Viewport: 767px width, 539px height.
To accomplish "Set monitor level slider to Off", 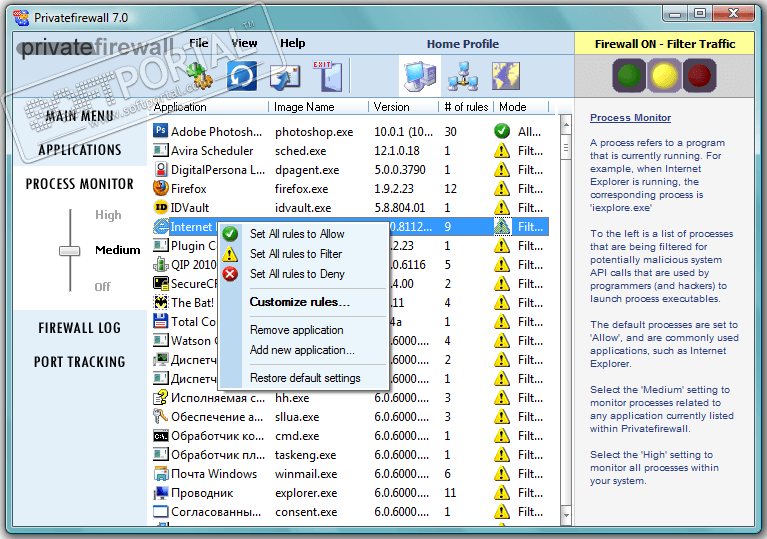I will click(x=103, y=287).
